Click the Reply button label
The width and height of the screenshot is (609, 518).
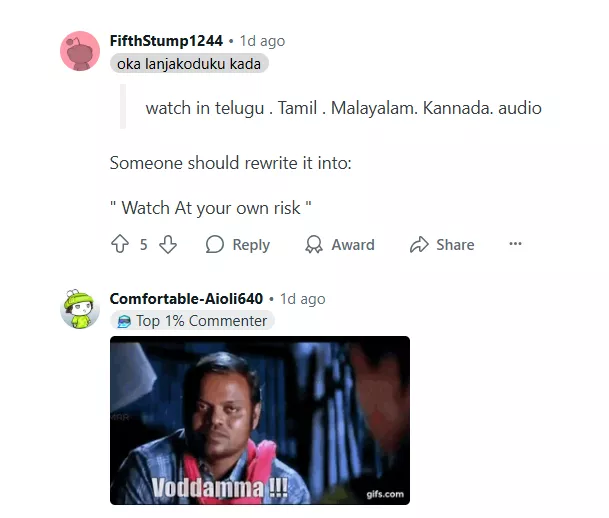click(251, 245)
